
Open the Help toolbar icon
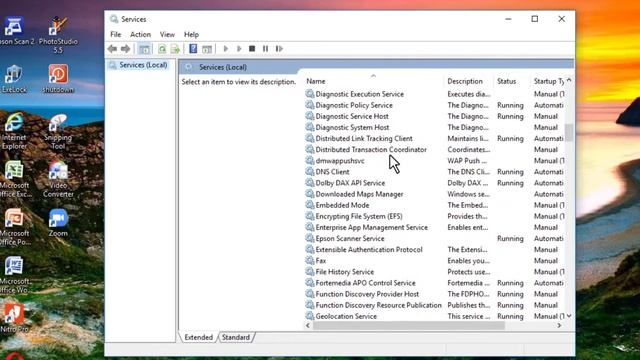tap(193, 49)
